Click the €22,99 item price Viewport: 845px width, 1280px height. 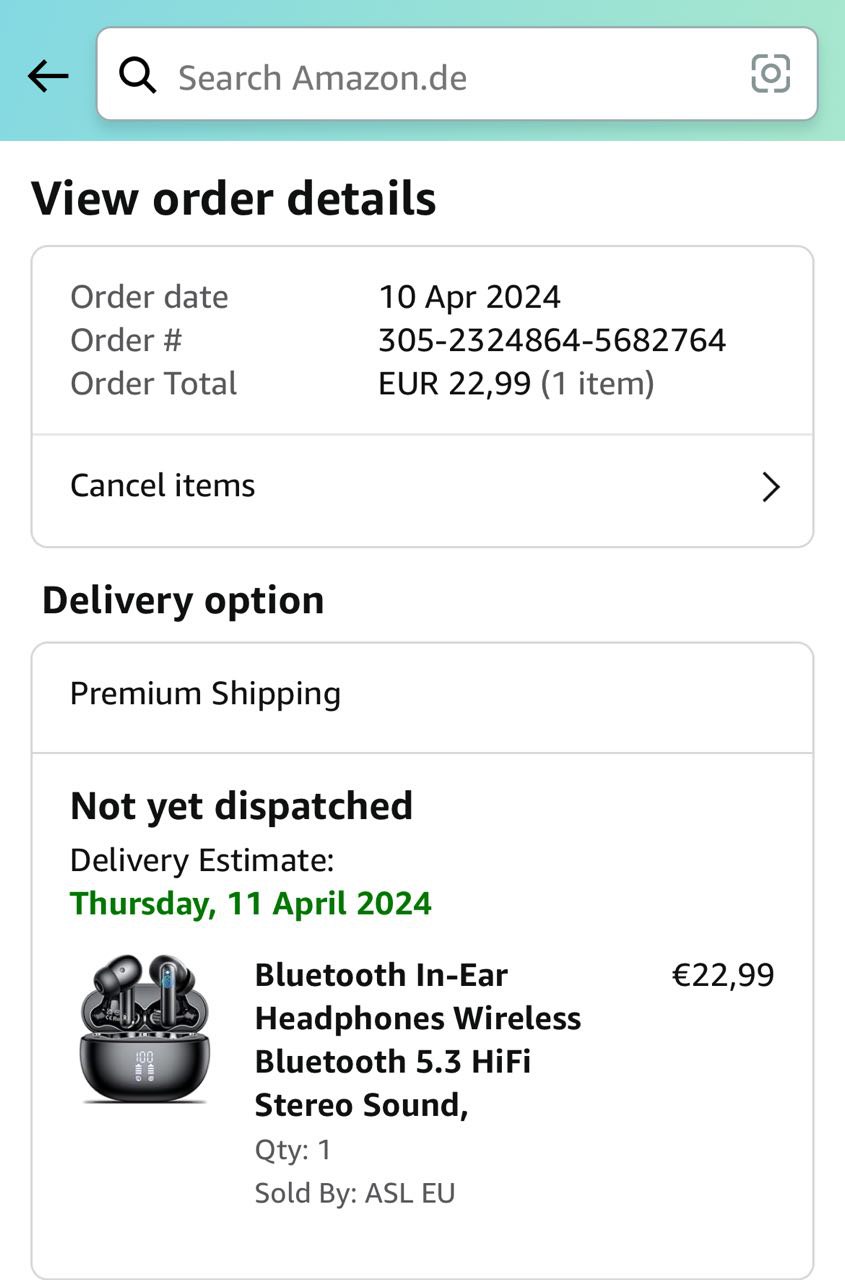[722, 975]
